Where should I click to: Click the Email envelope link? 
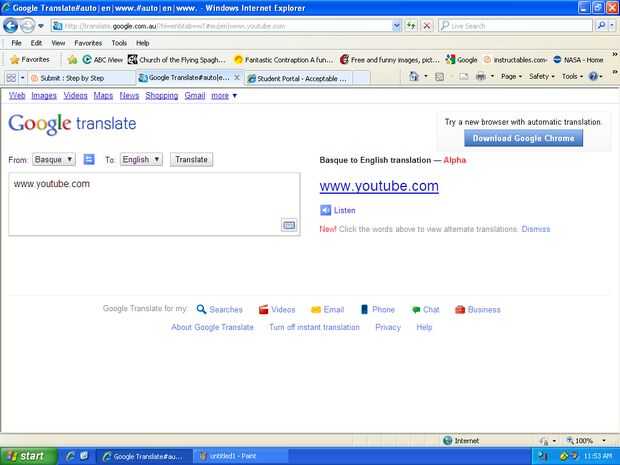point(327,309)
